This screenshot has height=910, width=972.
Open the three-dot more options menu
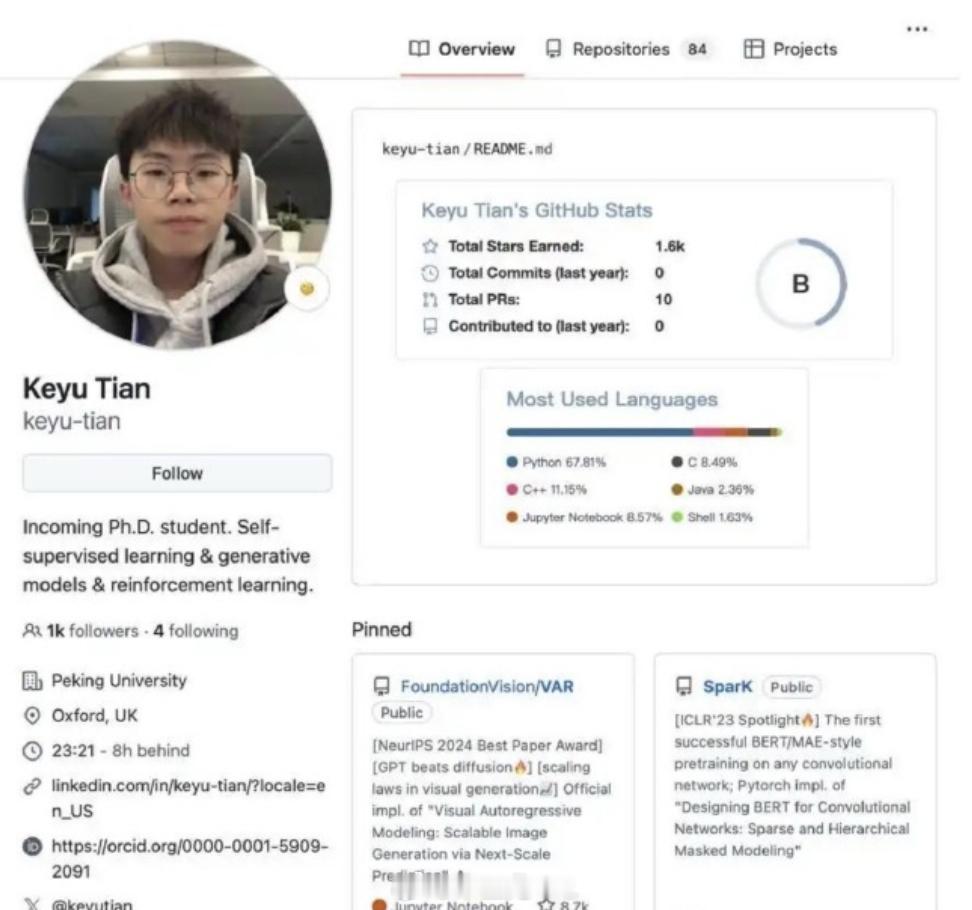(x=917, y=29)
